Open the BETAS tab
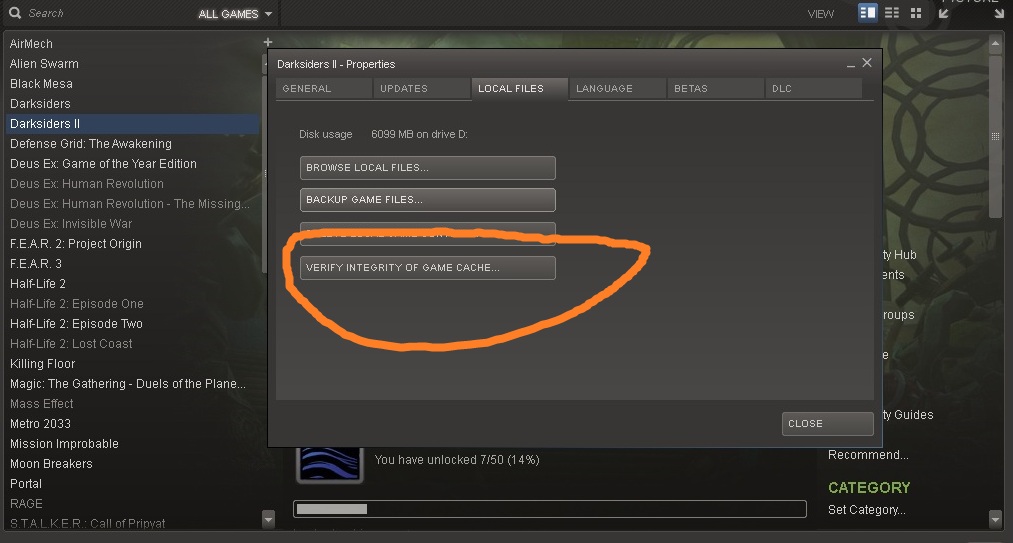The height and width of the screenshot is (543, 1013). point(715,89)
